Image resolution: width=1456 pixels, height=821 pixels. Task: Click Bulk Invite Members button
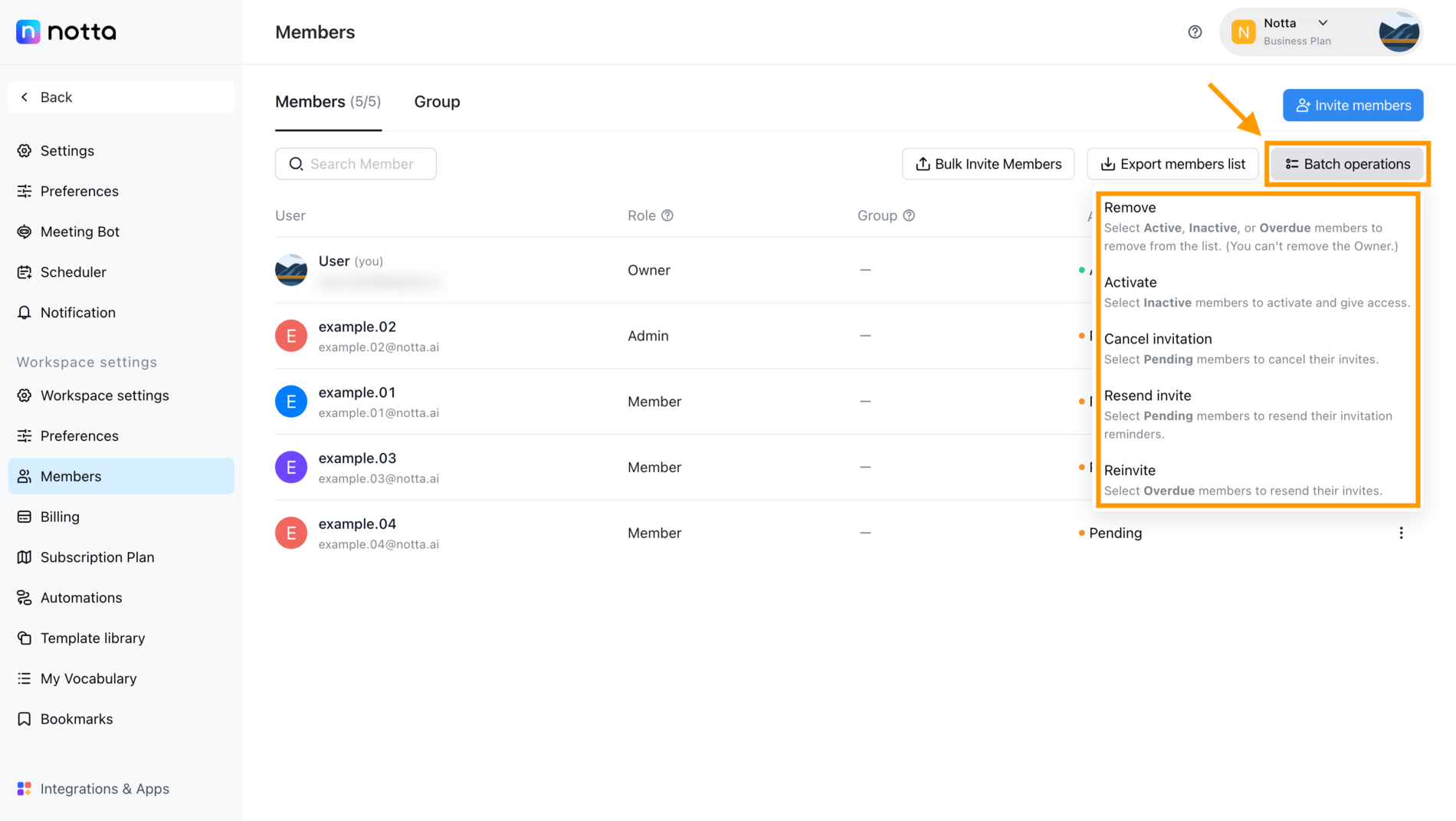(x=988, y=164)
